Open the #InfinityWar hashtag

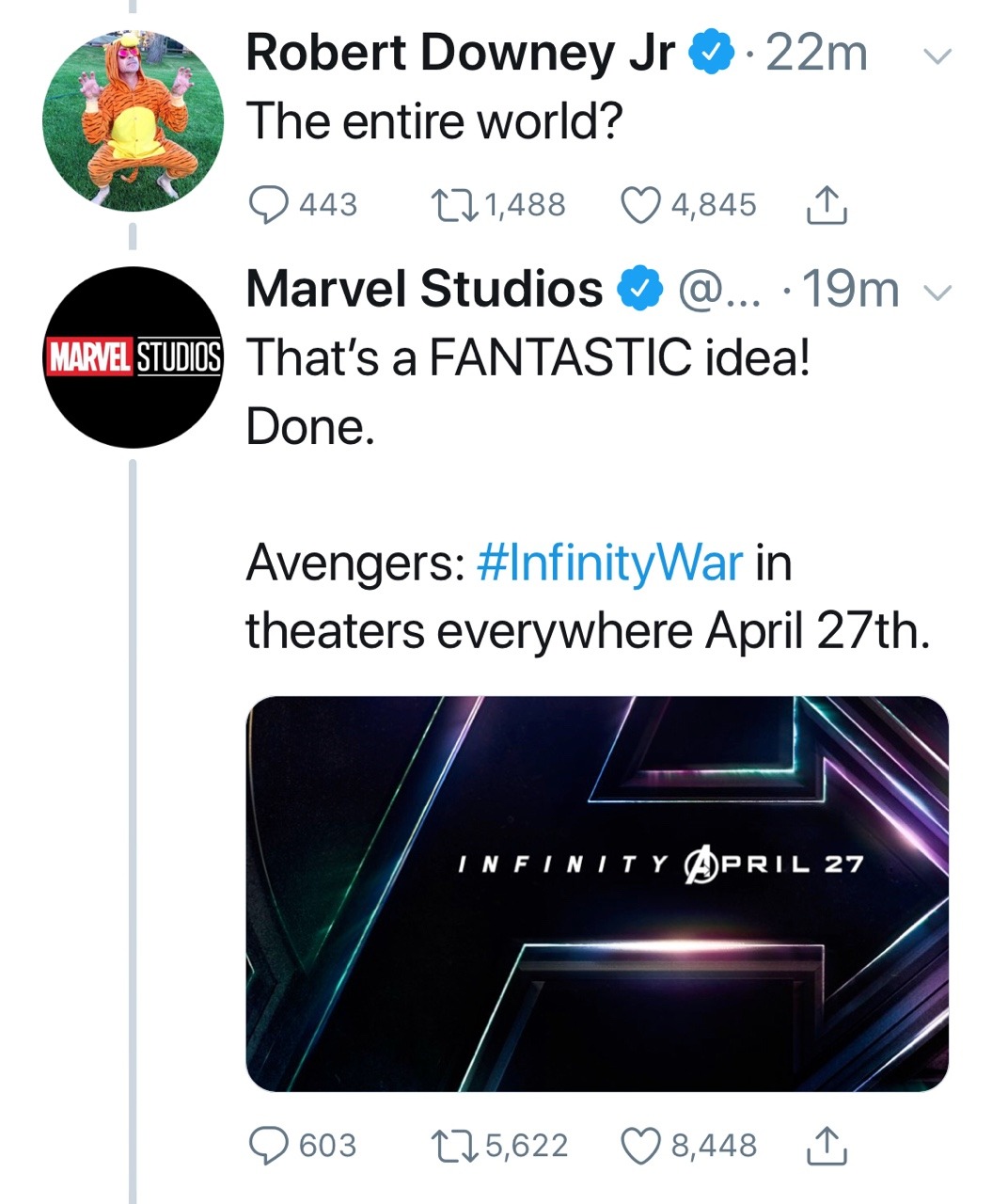pos(610,563)
